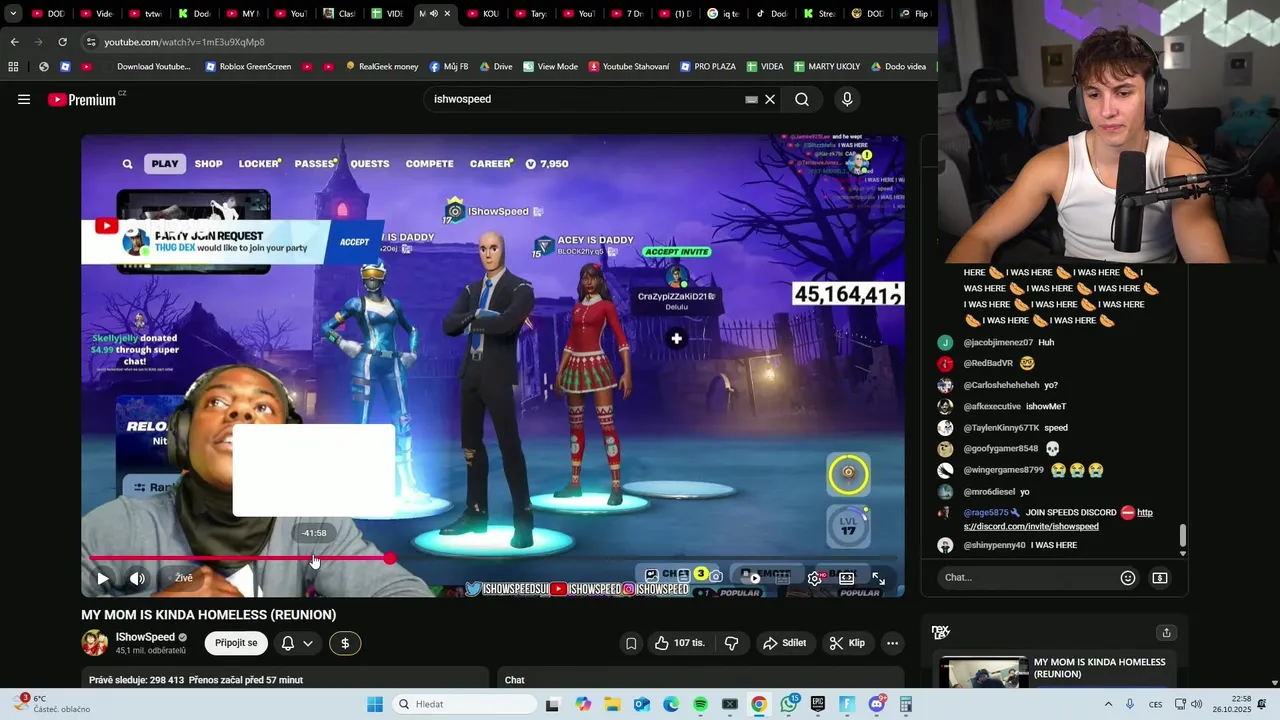Viewport: 1280px width, 720px height.
Task: Open on-screen keyboard icon in search box
Action: 751,99
